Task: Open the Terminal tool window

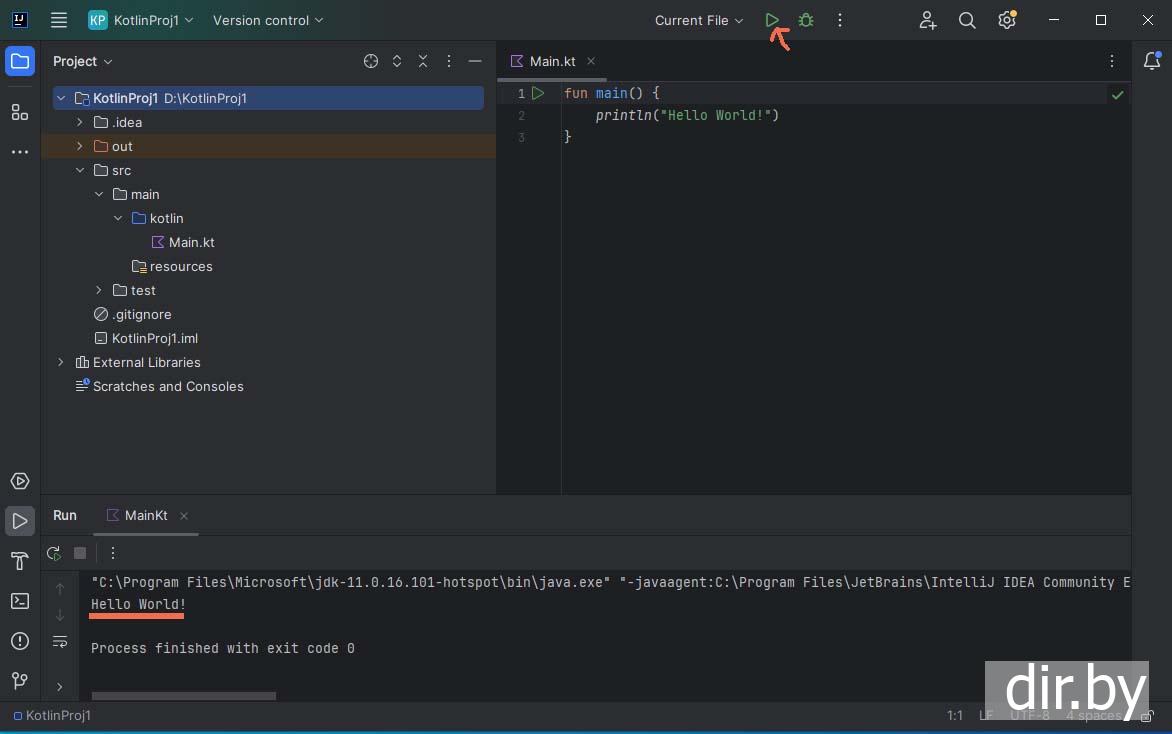Action: (19, 601)
